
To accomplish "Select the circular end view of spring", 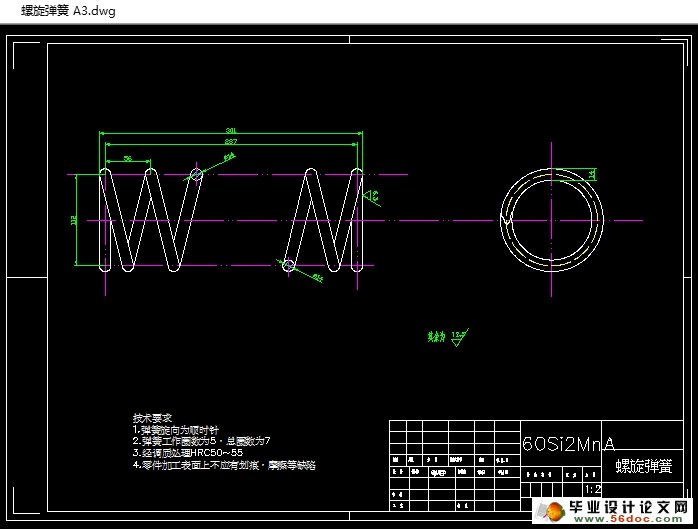I will tap(551, 219).
